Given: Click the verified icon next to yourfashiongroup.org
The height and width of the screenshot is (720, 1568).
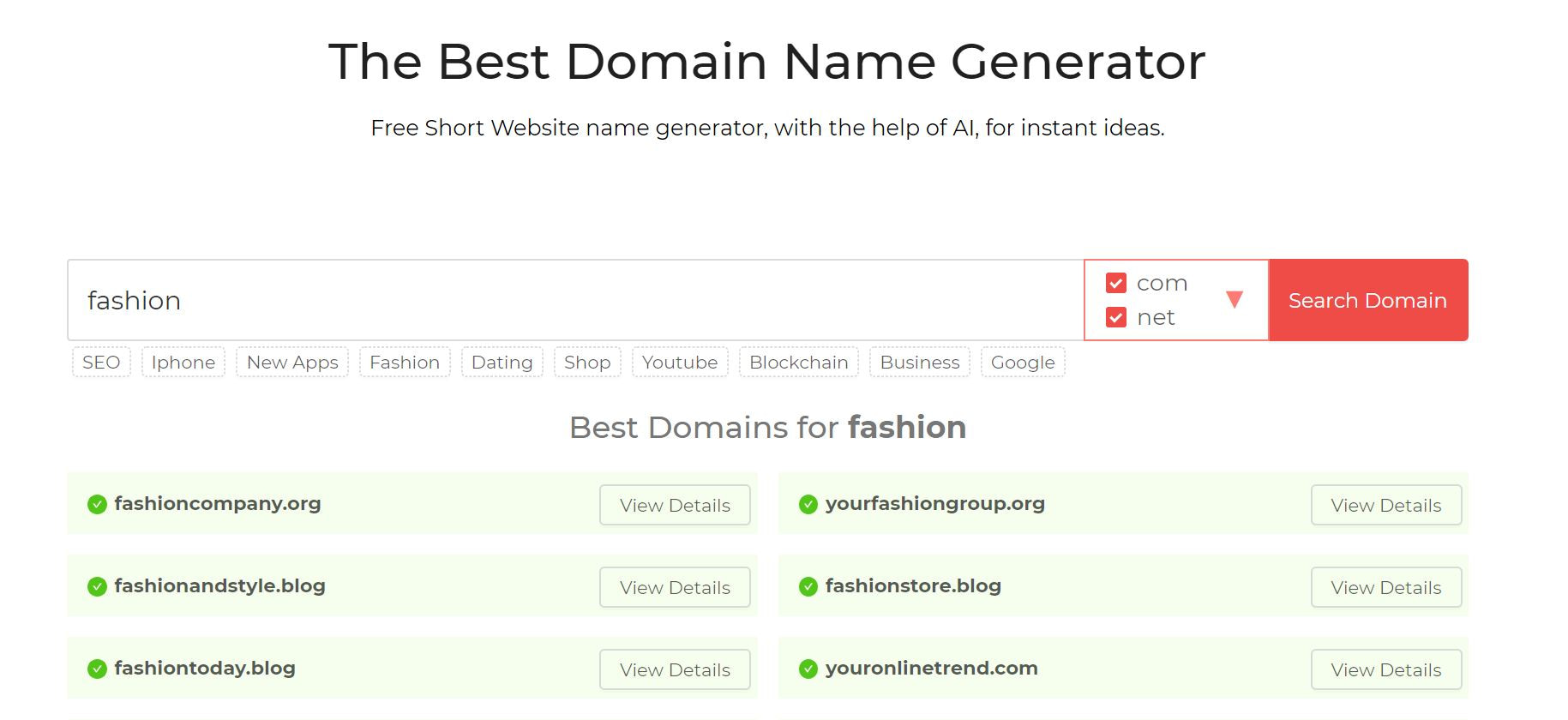Looking at the screenshot, I should point(807,505).
